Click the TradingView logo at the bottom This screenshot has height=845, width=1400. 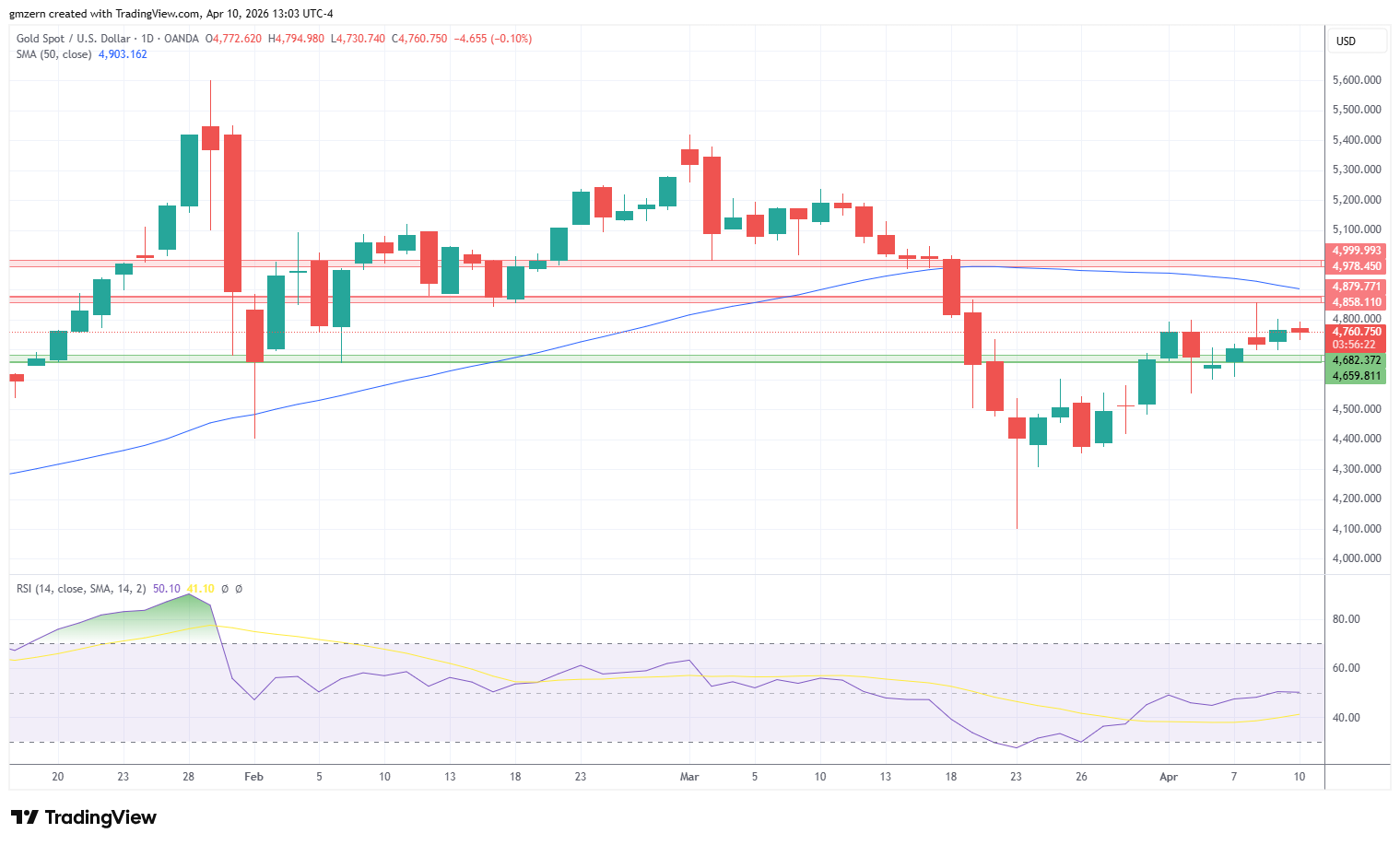click(84, 817)
